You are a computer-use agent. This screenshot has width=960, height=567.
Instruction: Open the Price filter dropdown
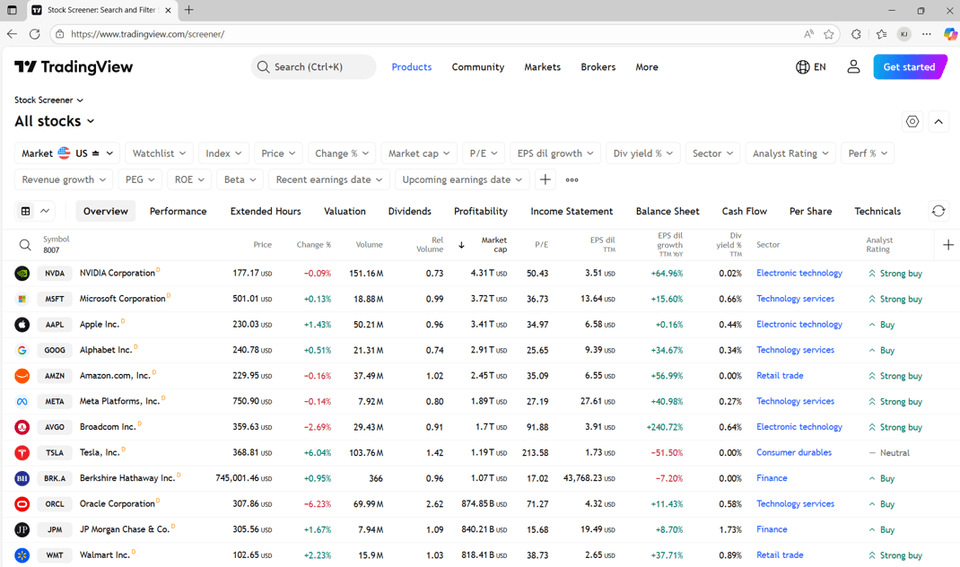pyautogui.click(x=279, y=153)
